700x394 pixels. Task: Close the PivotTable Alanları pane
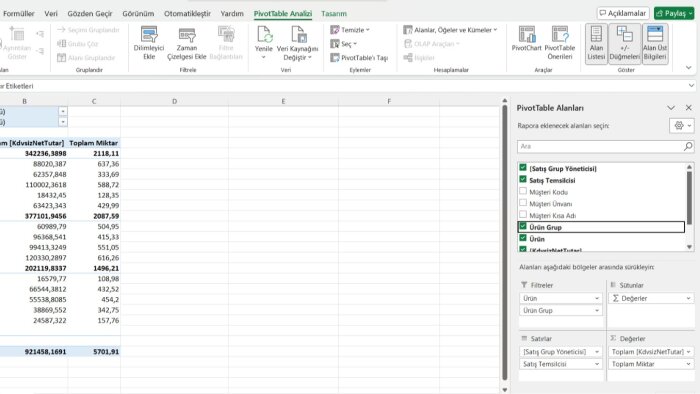click(688, 108)
